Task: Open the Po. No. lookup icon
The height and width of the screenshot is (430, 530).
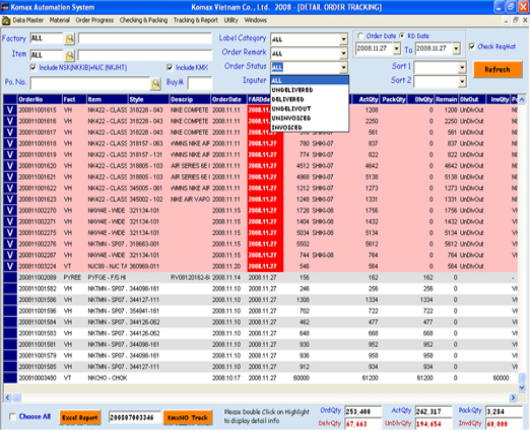Action: (155, 83)
